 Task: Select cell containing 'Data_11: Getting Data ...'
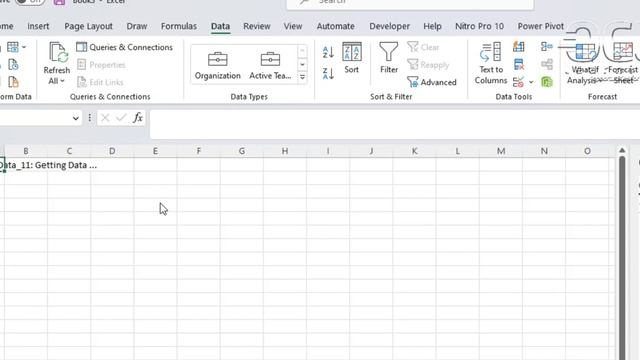(2, 165)
